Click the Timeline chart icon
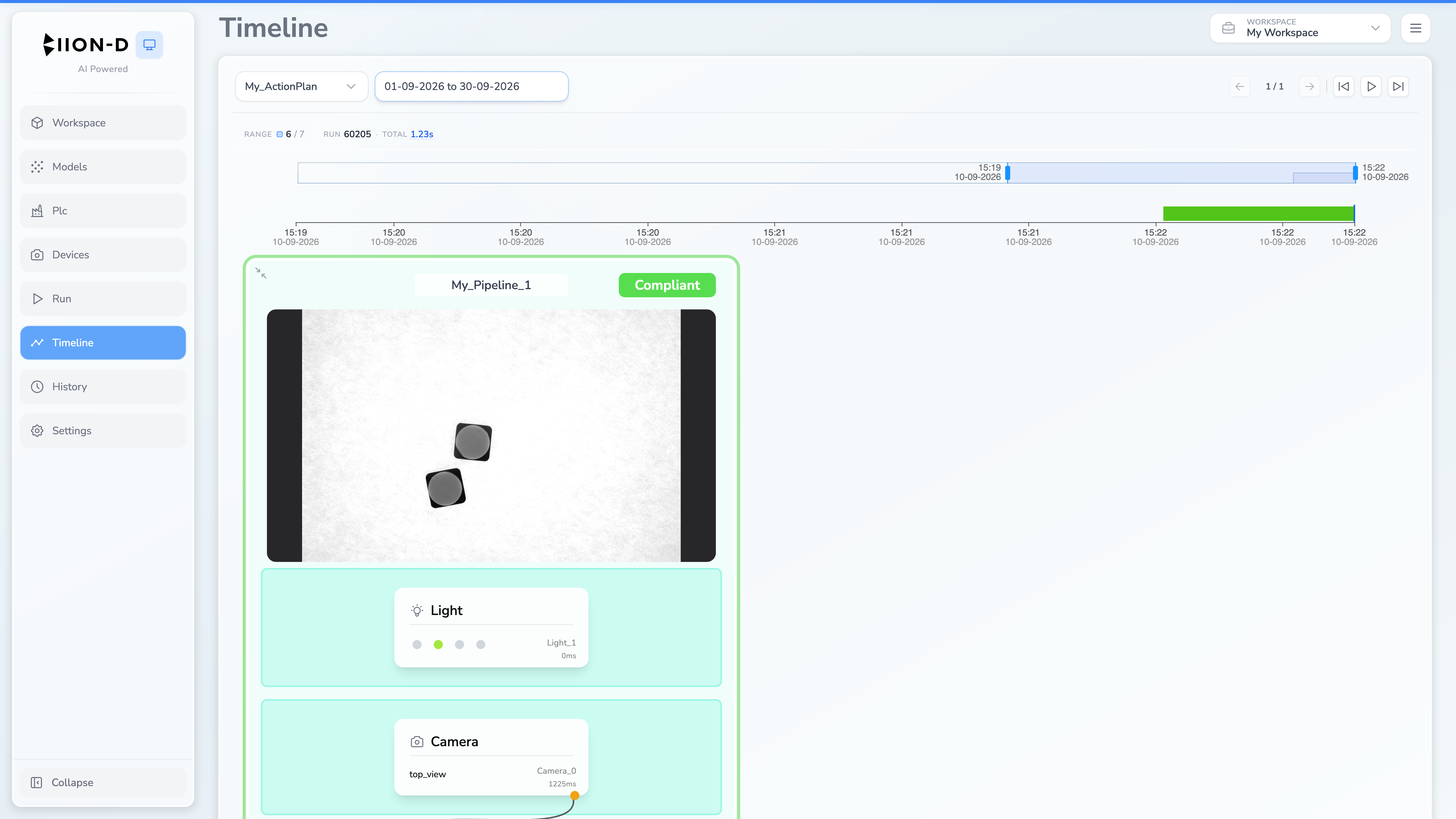This screenshot has width=1456, height=819. (37, 343)
